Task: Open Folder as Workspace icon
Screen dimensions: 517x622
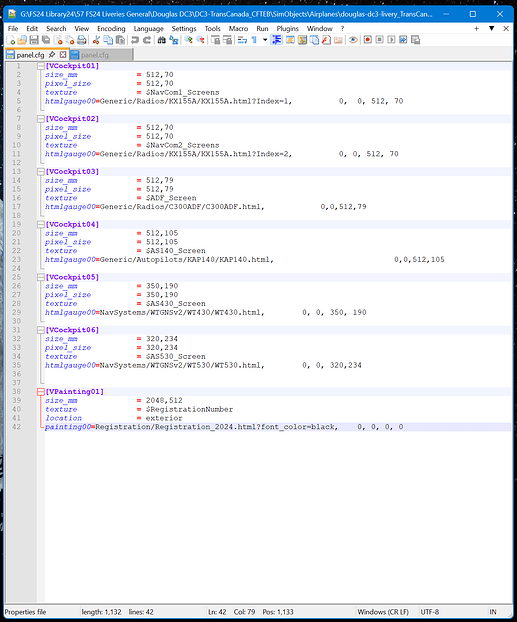Action: [x=338, y=40]
